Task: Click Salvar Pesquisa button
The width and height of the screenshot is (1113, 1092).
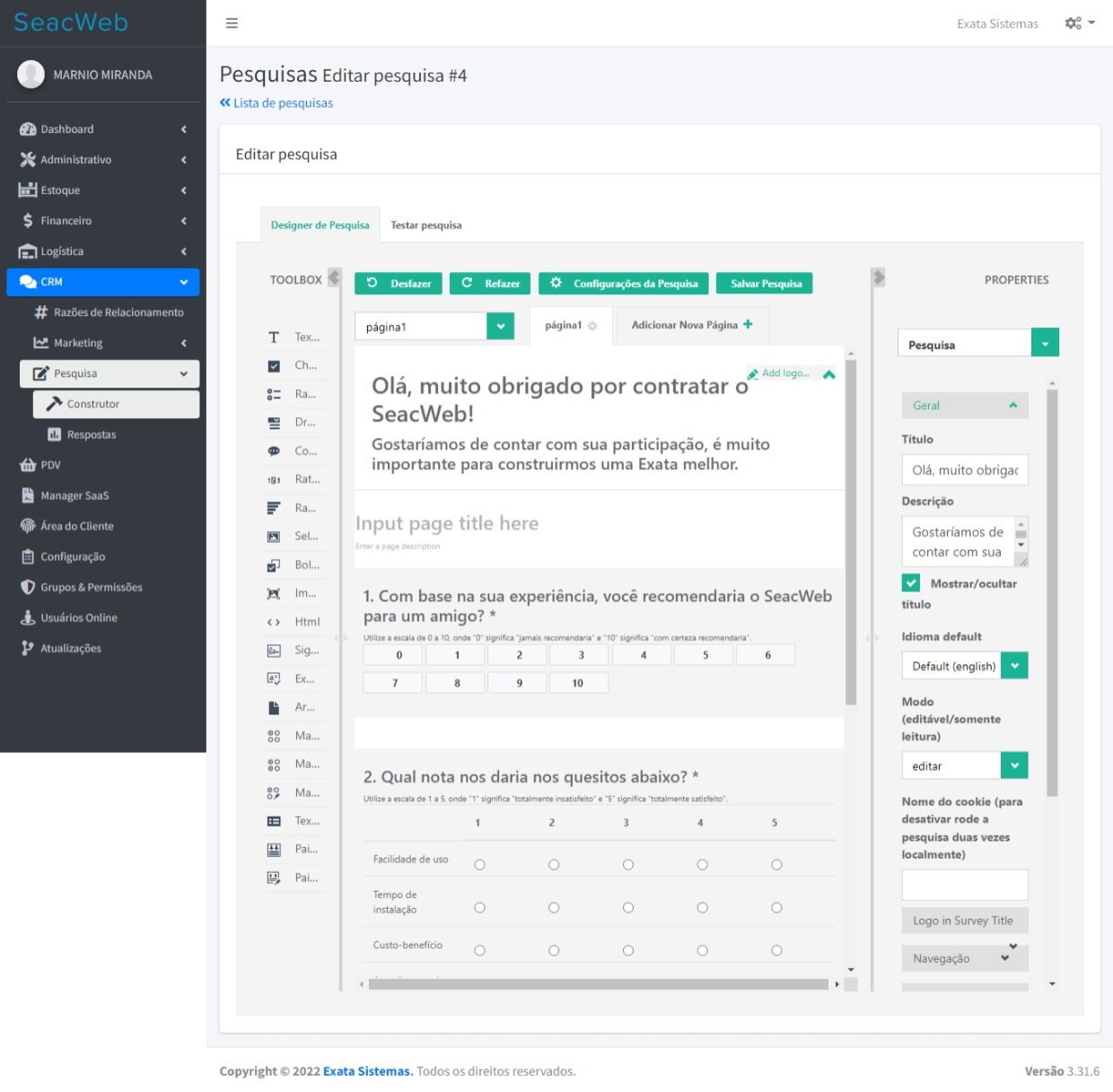Action: tap(766, 284)
